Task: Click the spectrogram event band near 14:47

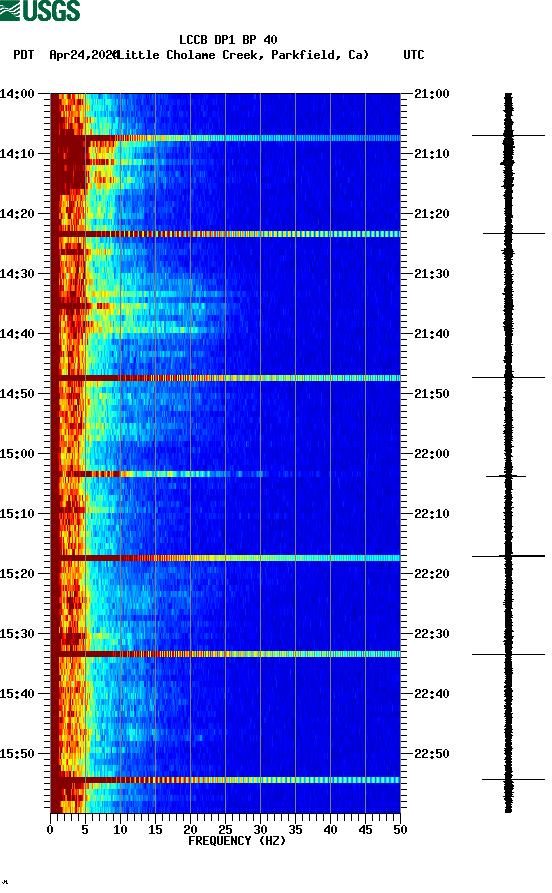Action: (225, 378)
